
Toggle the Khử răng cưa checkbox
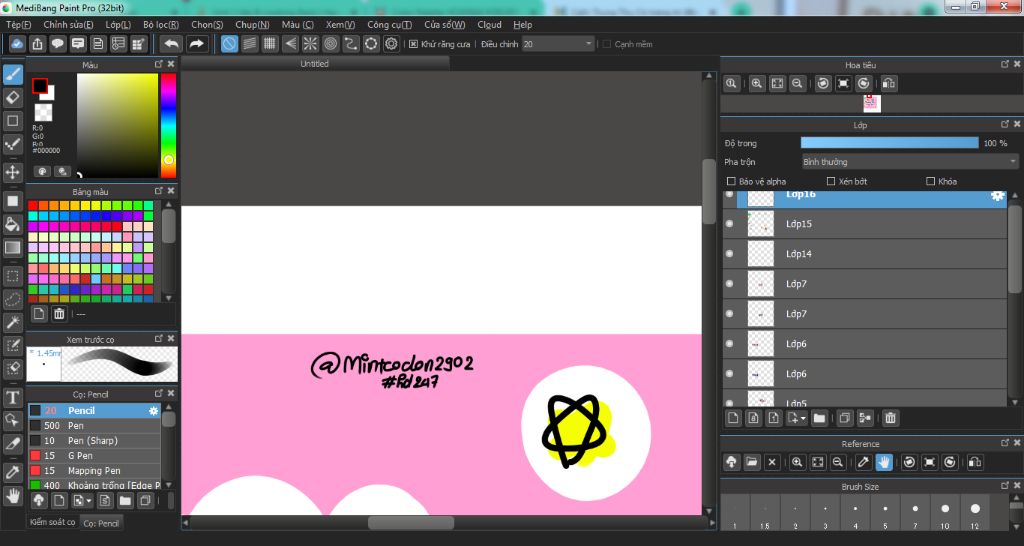[413, 44]
